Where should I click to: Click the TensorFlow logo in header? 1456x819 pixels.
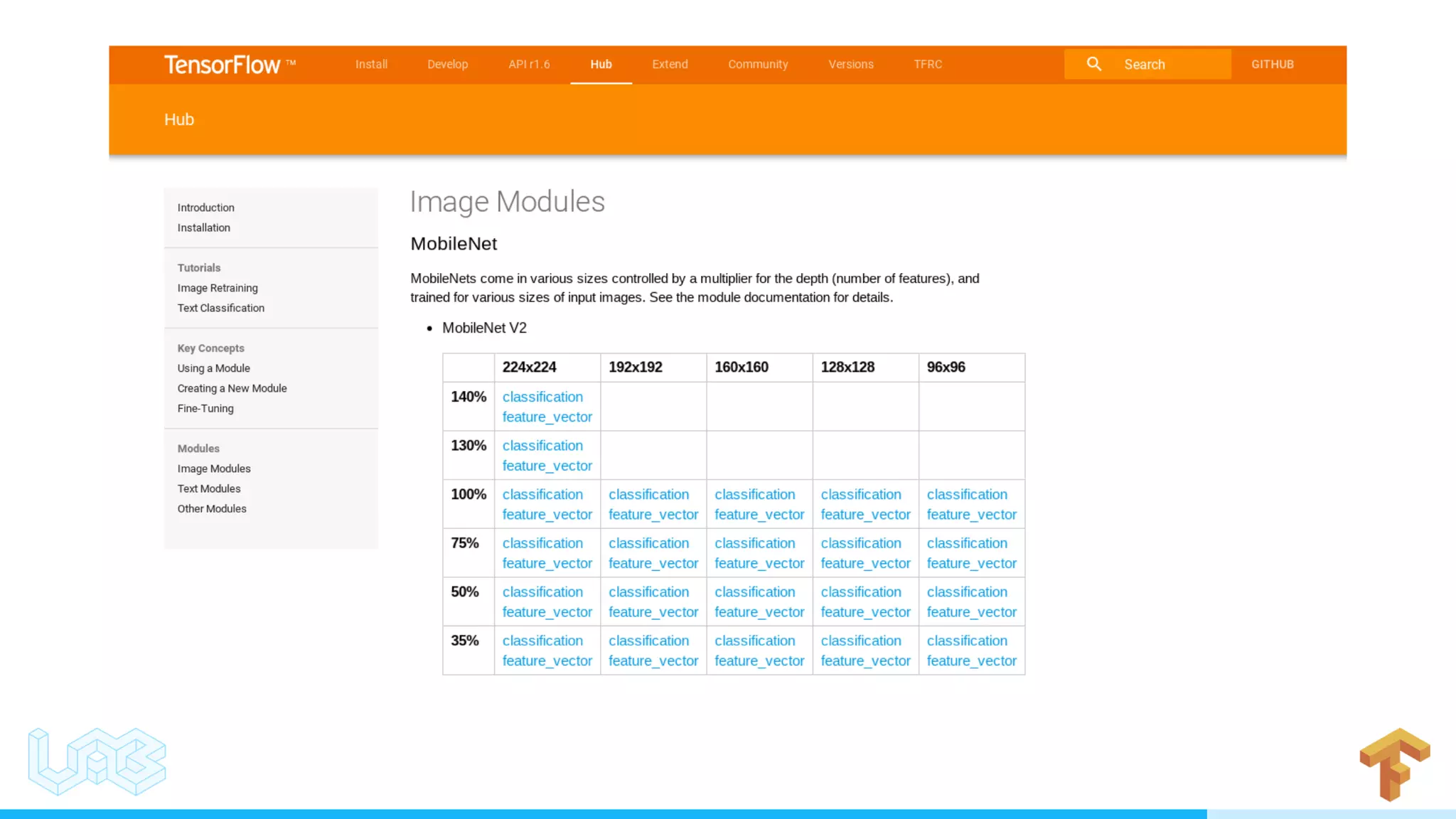pos(230,65)
